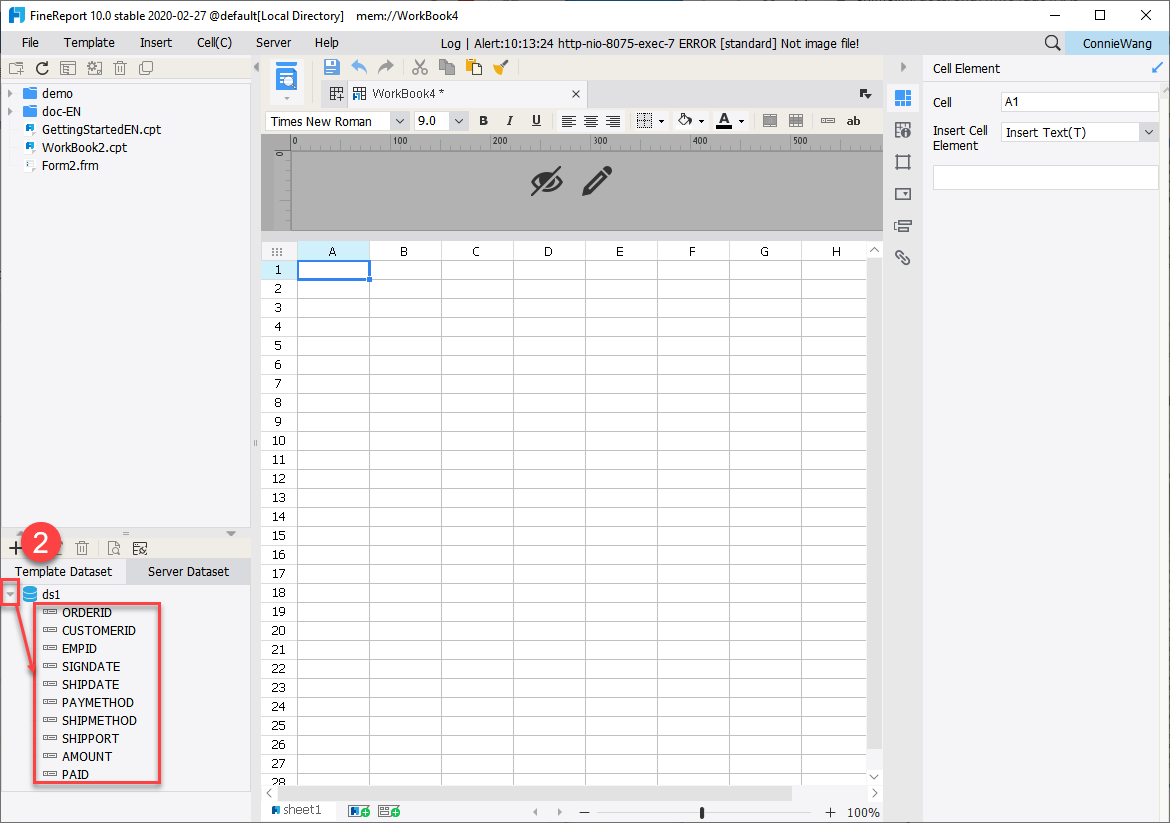The width and height of the screenshot is (1170, 823).
Task: Open the Cell Attribute panel icon
Action: pos(903,130)
